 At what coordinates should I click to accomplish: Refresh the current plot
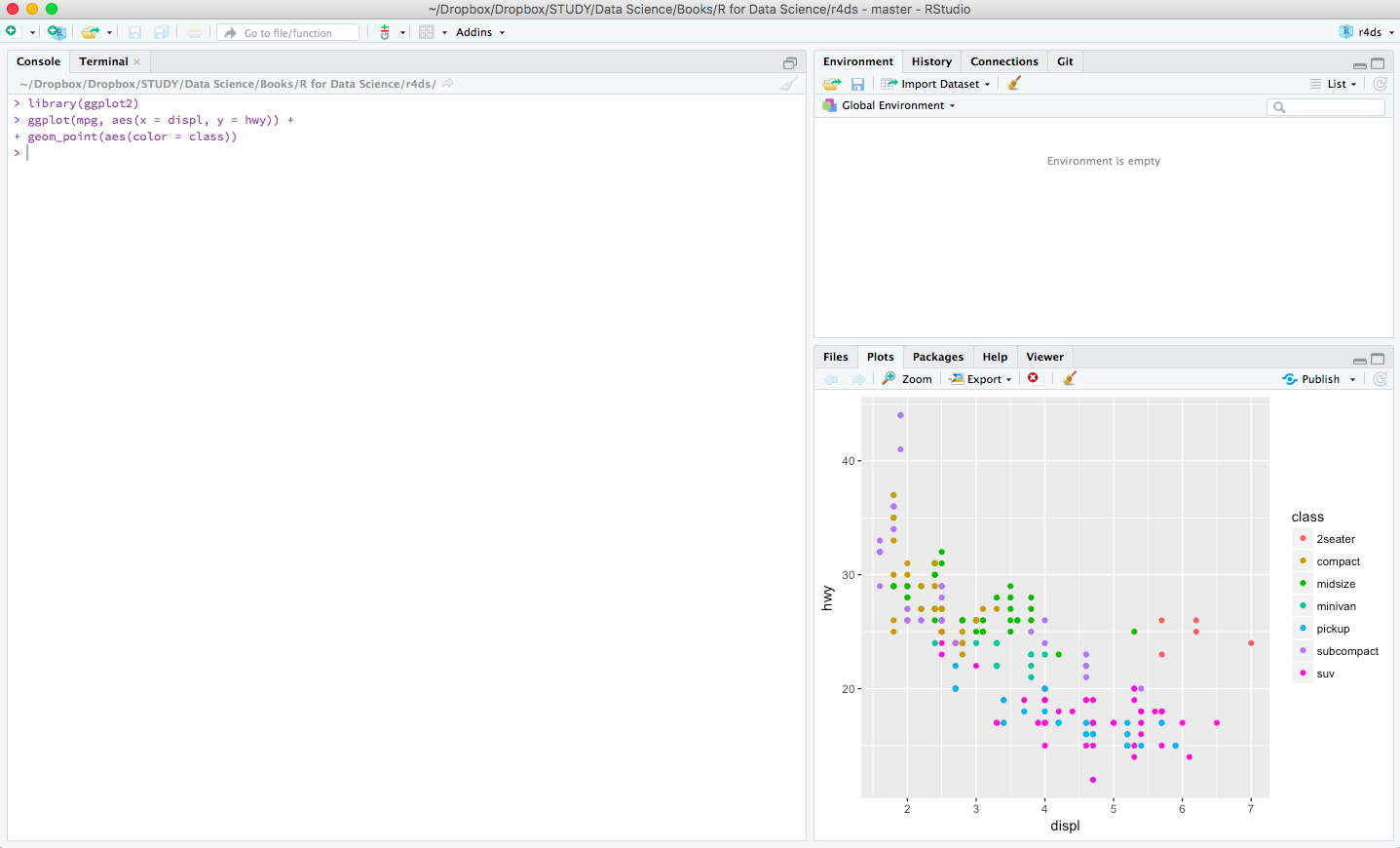click(1381, 379)
